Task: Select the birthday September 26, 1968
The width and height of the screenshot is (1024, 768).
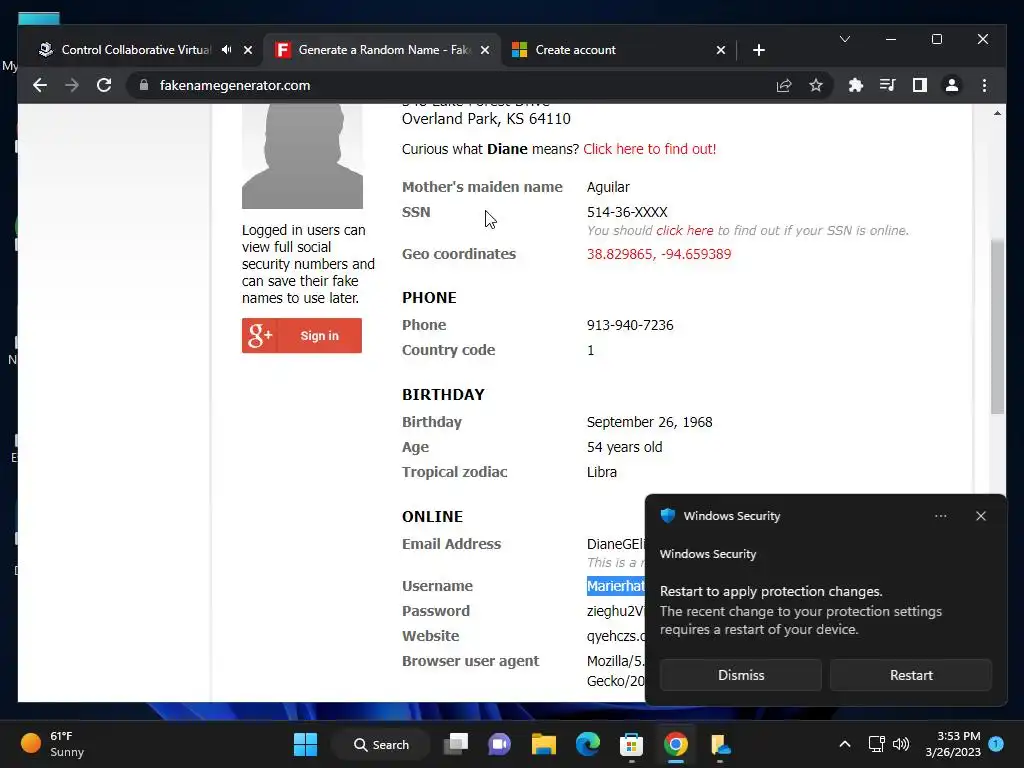Action: [649, 423]
